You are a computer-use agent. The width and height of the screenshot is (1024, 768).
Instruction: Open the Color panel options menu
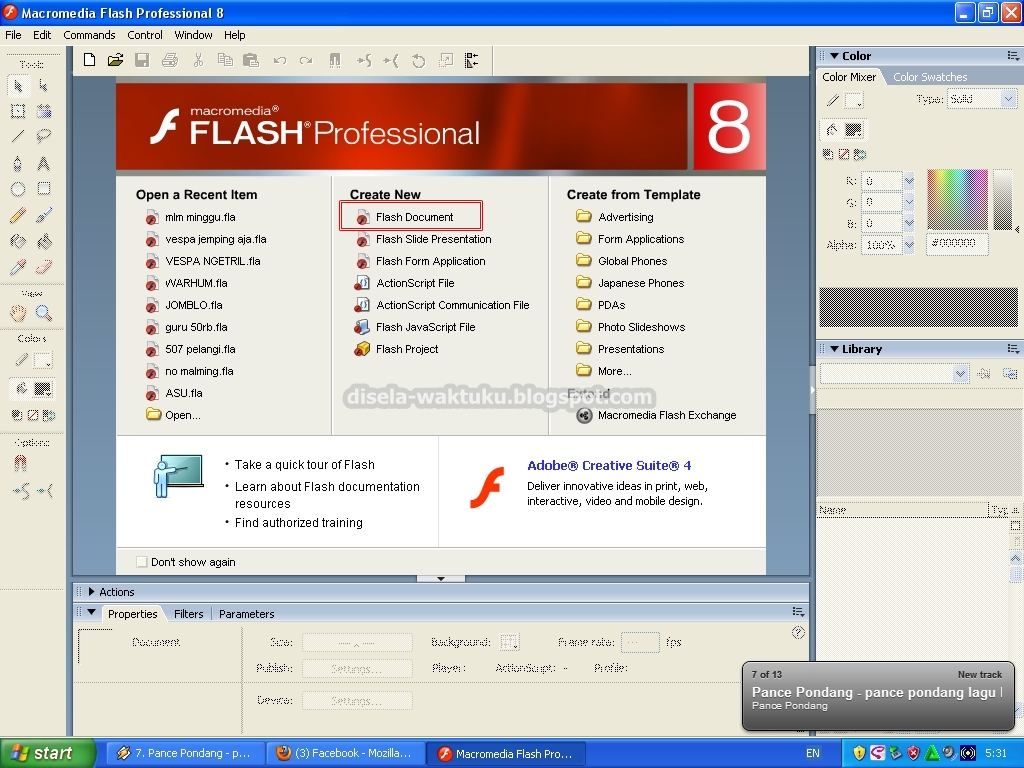pyautogui.click(x=1013, y=56)
